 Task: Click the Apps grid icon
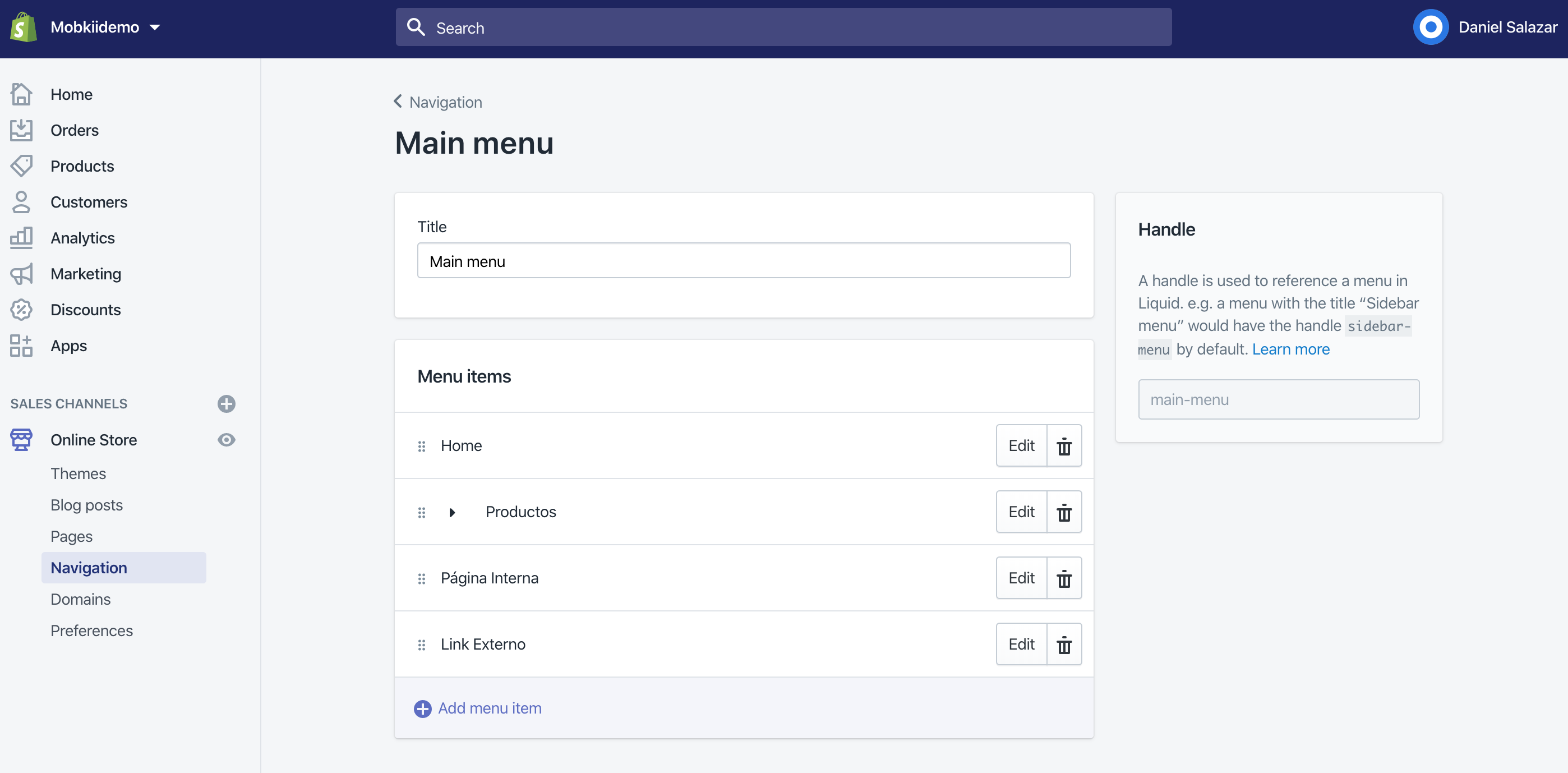coord(21,346)
